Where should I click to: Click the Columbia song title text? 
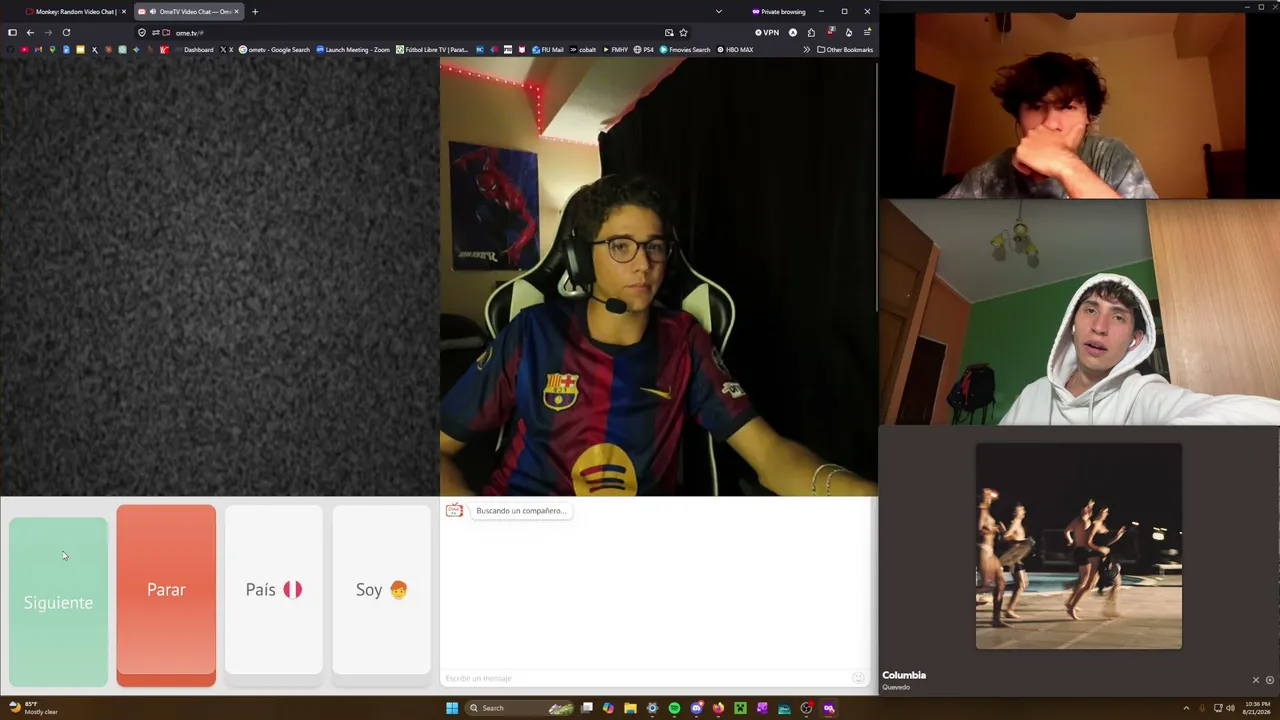pyautogui.click(x=904, y=675)
